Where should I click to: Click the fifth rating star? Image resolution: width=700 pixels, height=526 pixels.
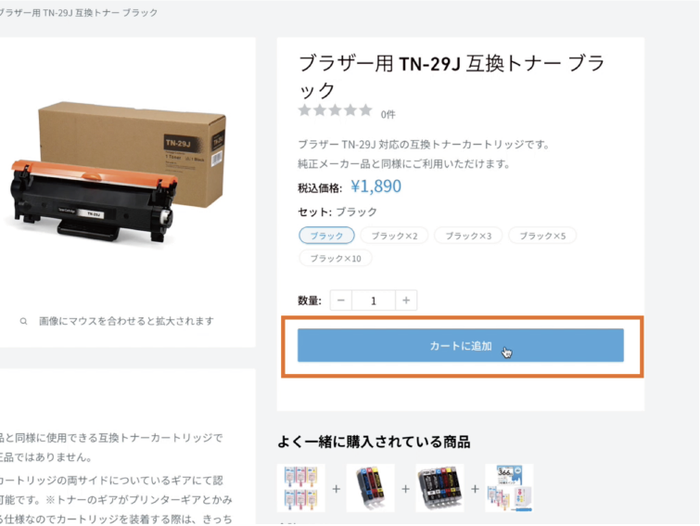tap(366, 110)
